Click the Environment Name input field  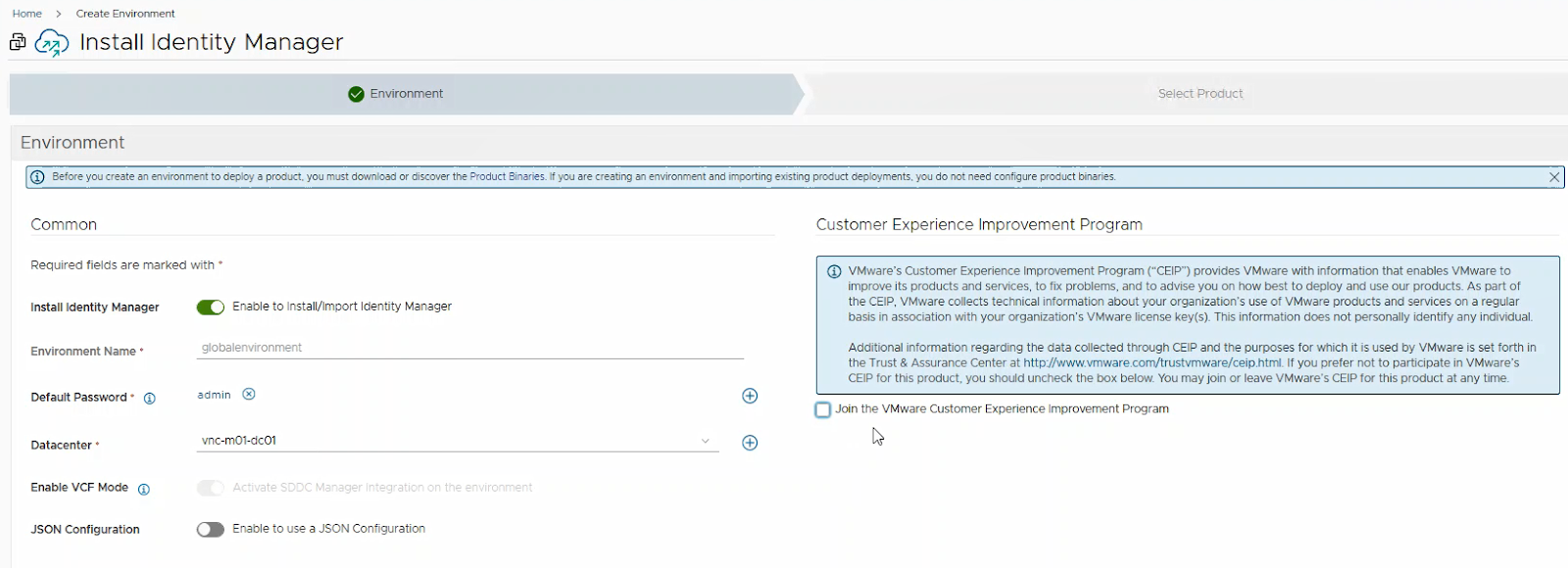click(470, 348)
